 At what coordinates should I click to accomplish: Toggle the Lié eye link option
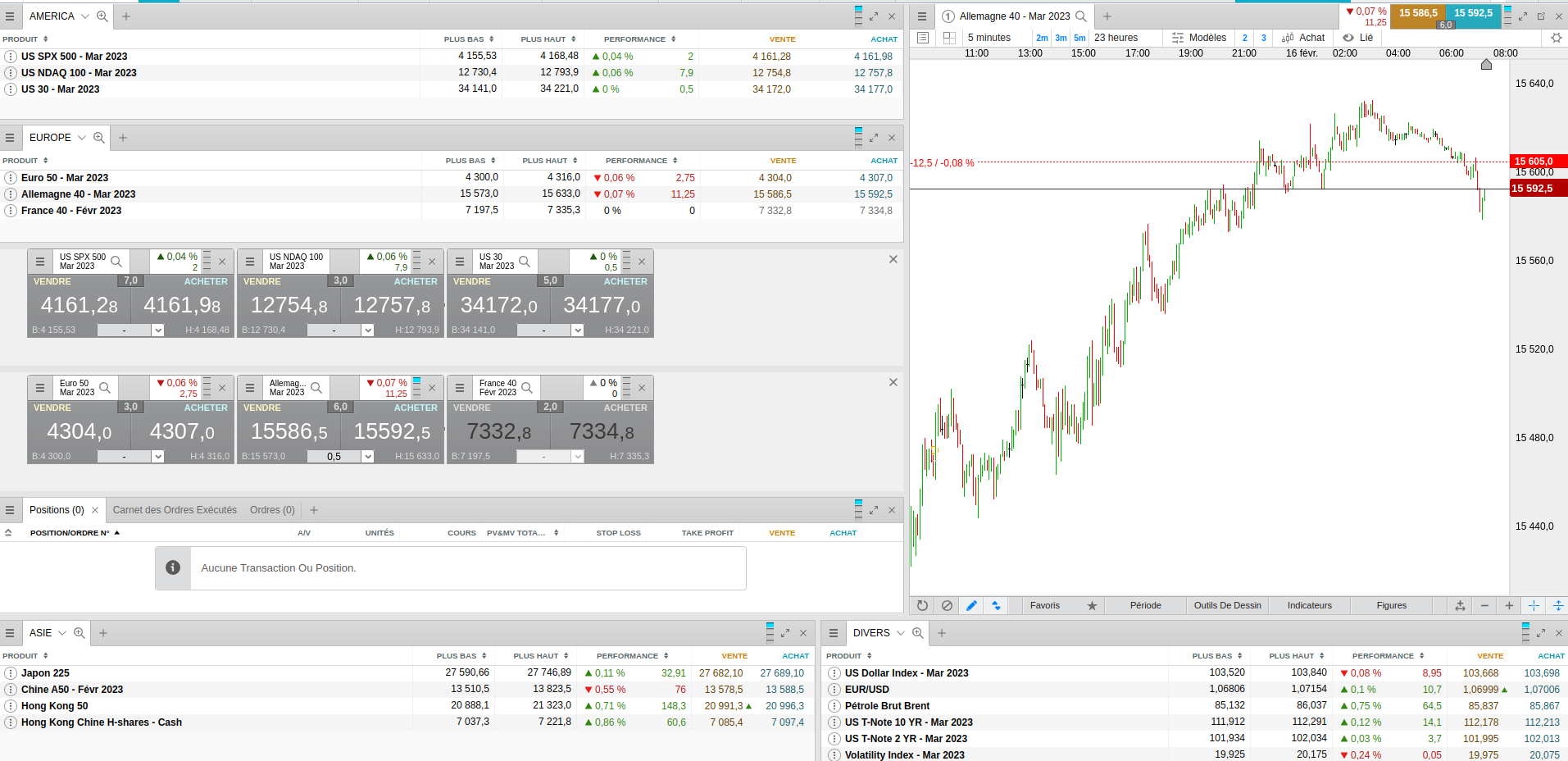click(1357, 38)
